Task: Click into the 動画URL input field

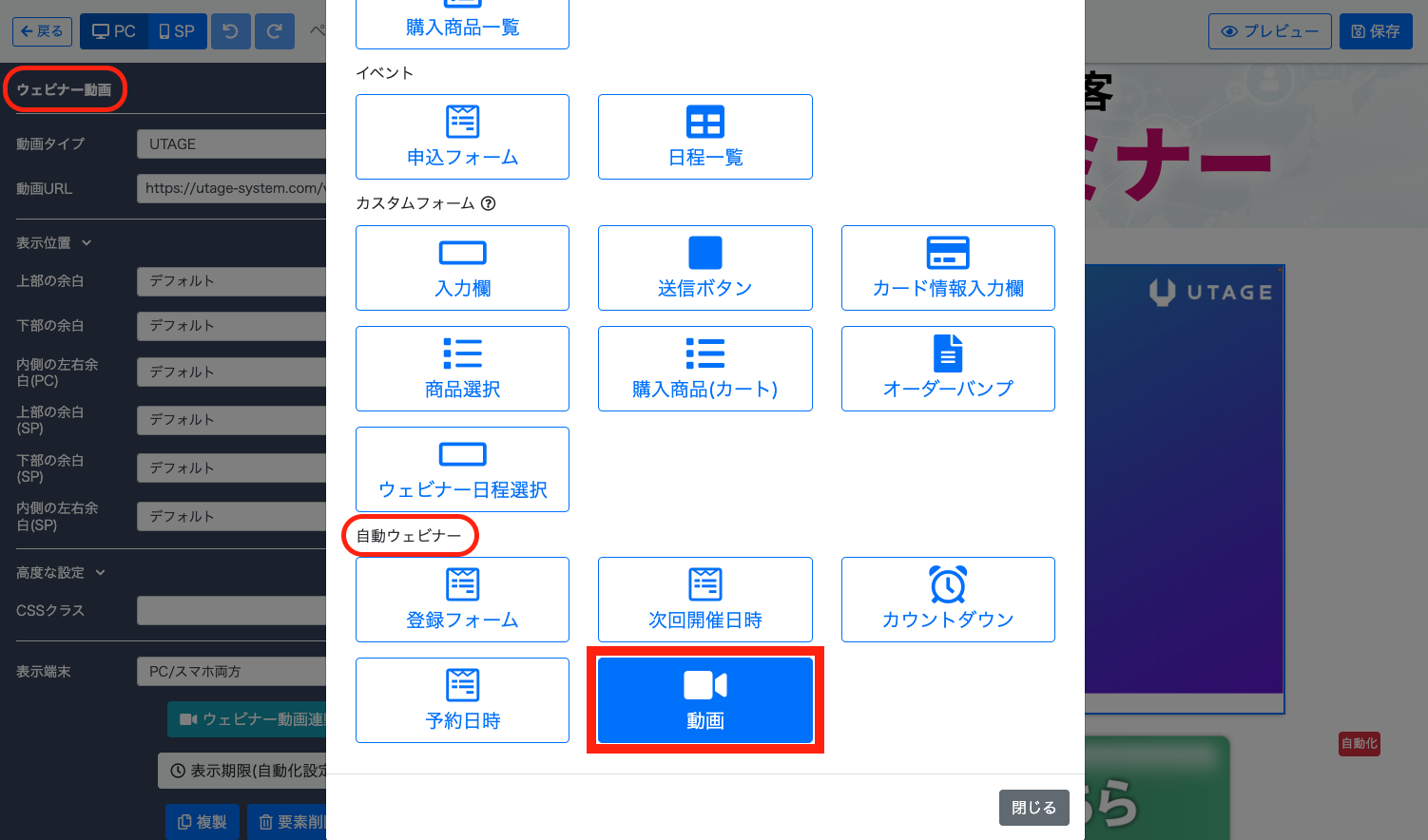Action: pos(232,188)
